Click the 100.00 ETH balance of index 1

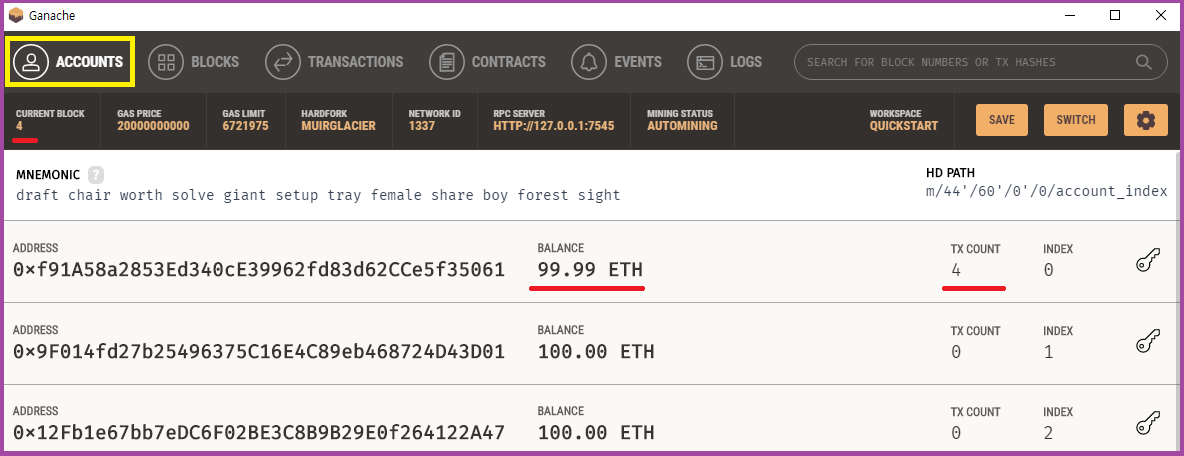596,352
